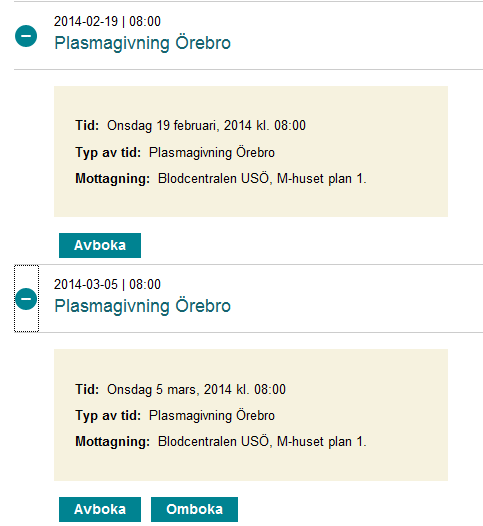Open the Plasmagivning Örebro heading for 2014-03-05

tap(143, 306)
